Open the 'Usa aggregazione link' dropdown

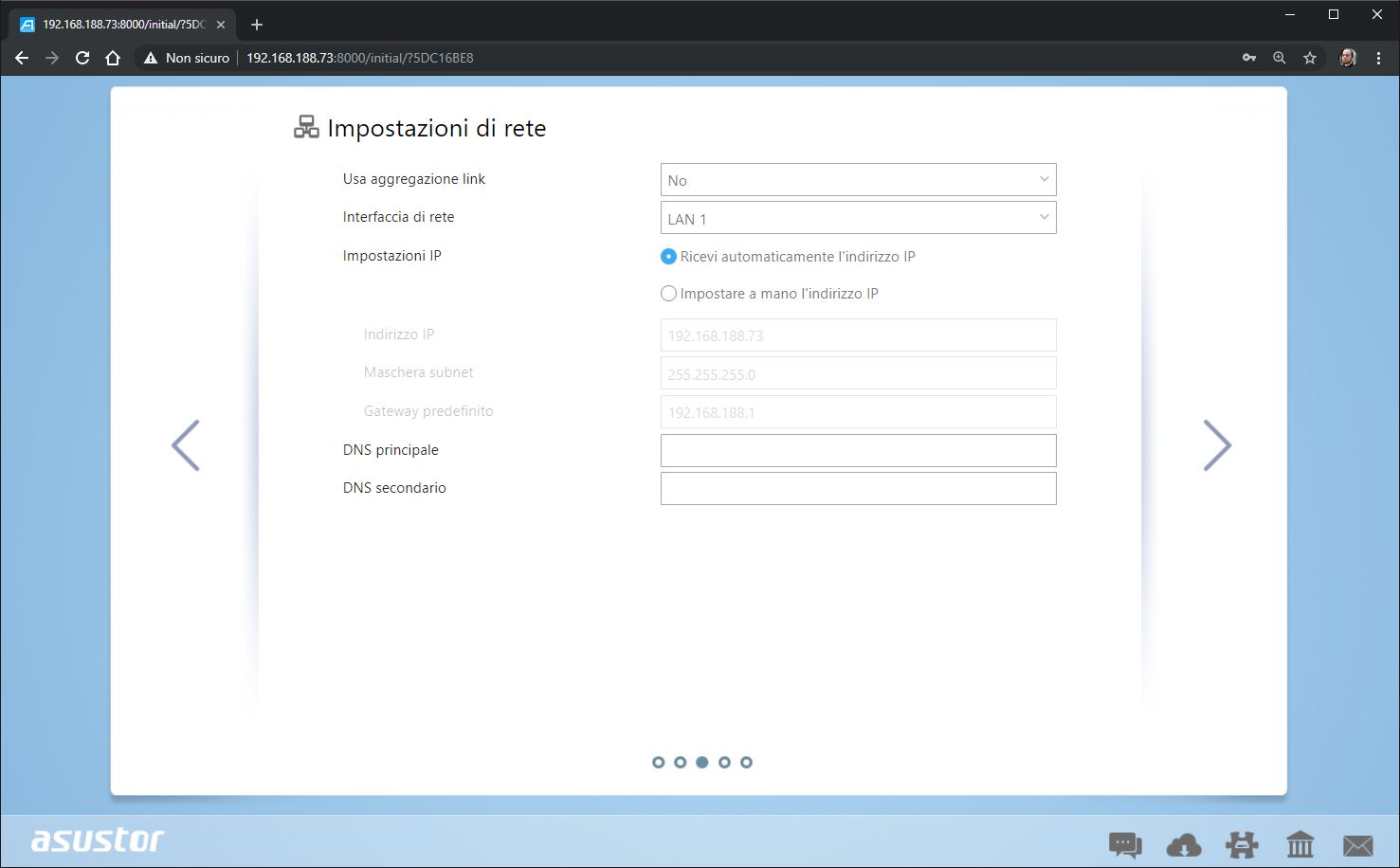click(x=858, y=180)
